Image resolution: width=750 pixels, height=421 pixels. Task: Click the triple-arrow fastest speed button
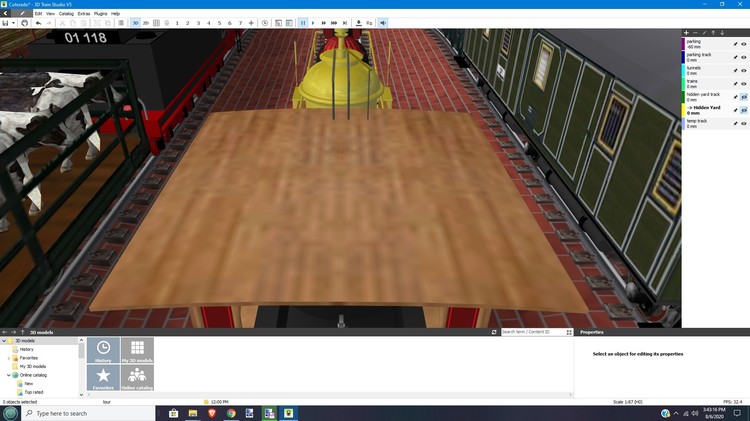[334, 23]
